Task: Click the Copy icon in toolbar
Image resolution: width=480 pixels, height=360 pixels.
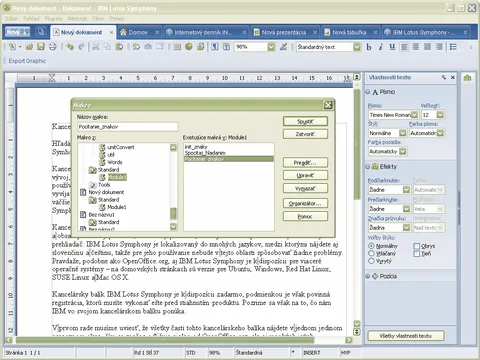Action: (107, 47)
